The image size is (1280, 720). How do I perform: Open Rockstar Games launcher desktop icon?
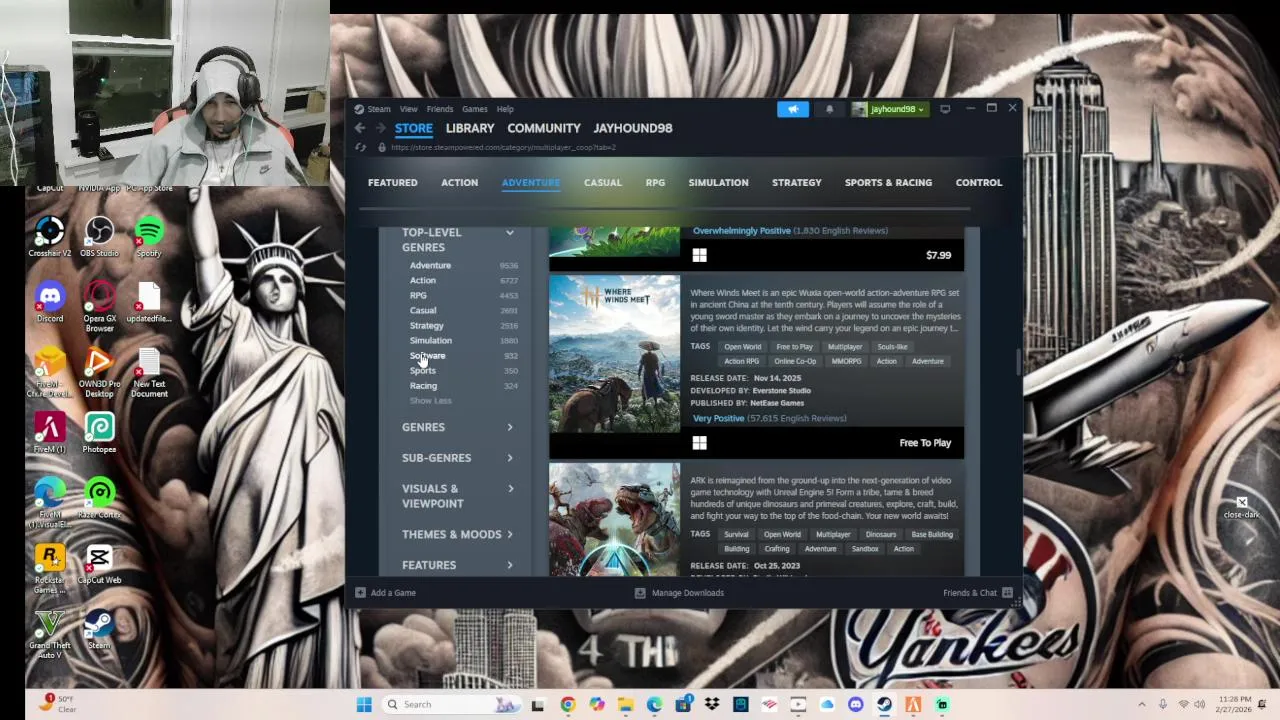point(50,567)
